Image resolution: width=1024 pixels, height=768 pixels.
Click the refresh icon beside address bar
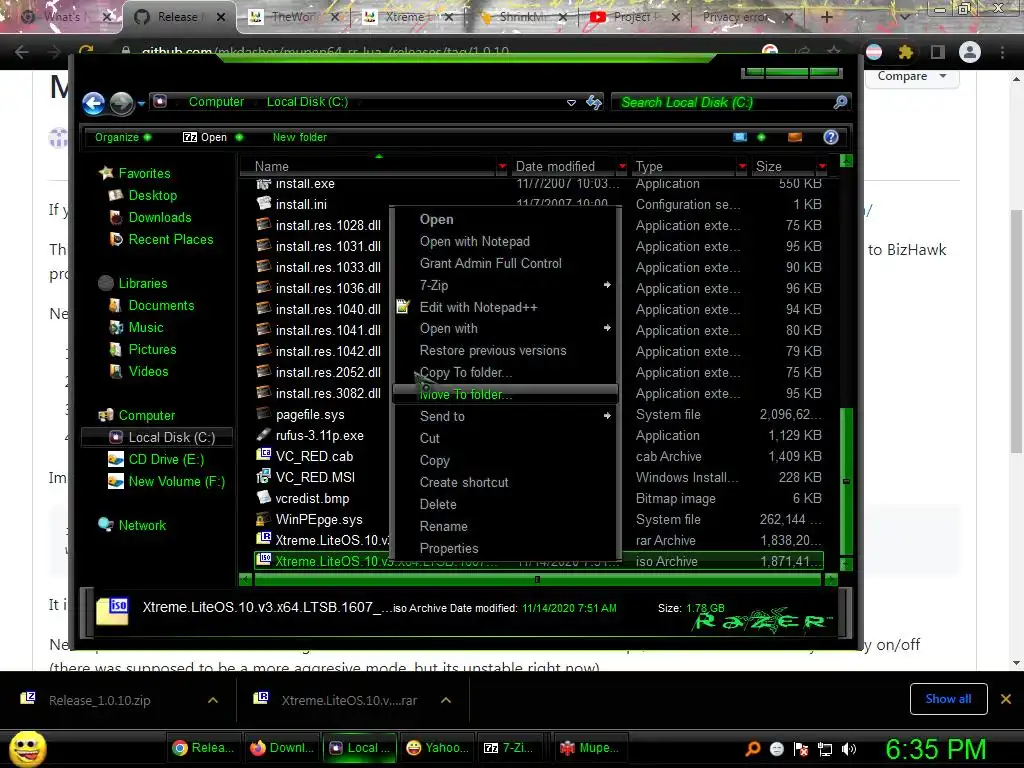coord(594,102)
